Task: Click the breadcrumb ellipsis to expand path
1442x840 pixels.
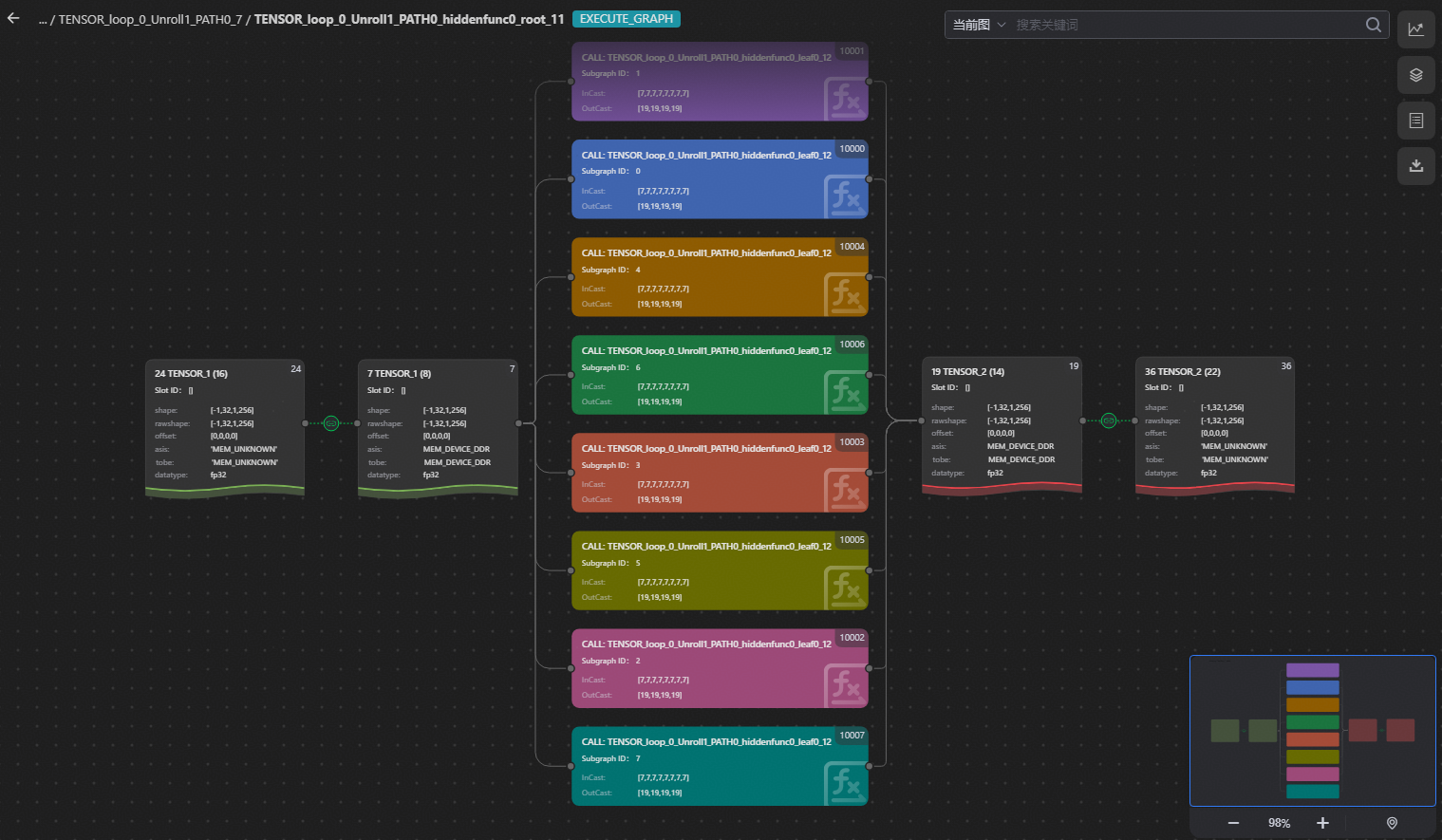Action: point(43,19)
